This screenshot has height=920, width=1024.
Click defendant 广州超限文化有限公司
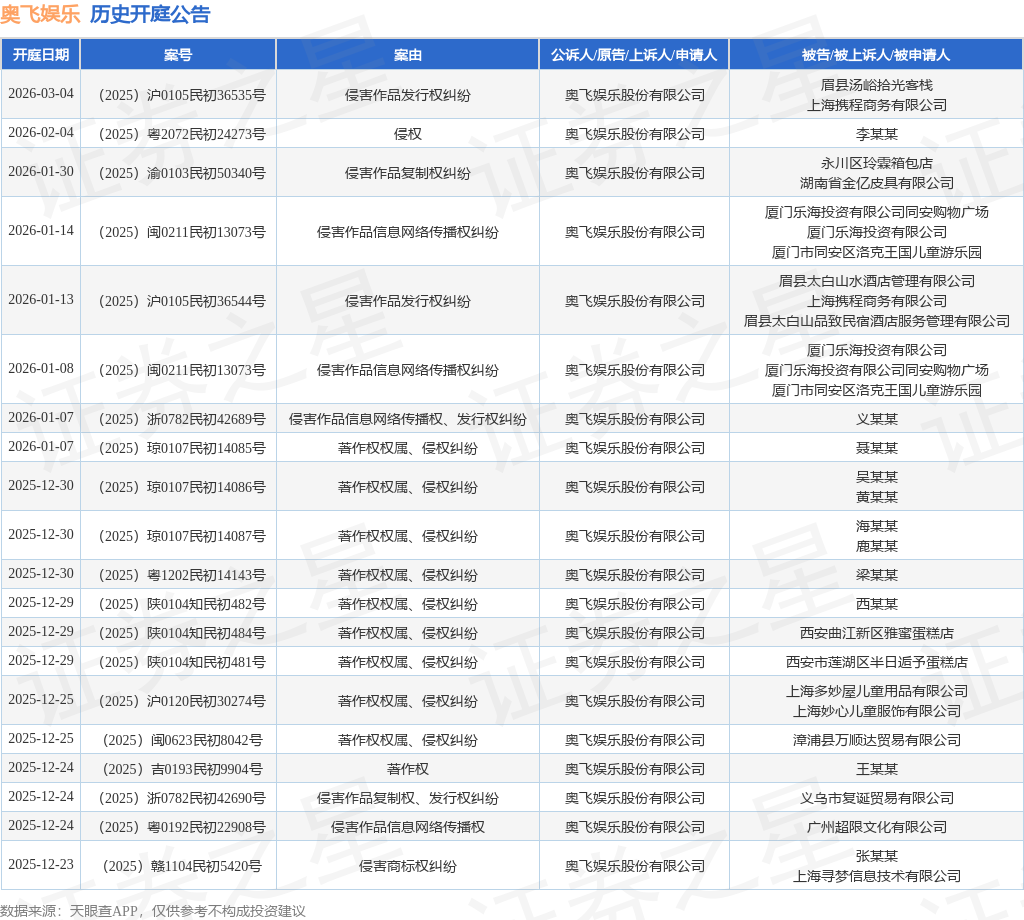[876, 828]
